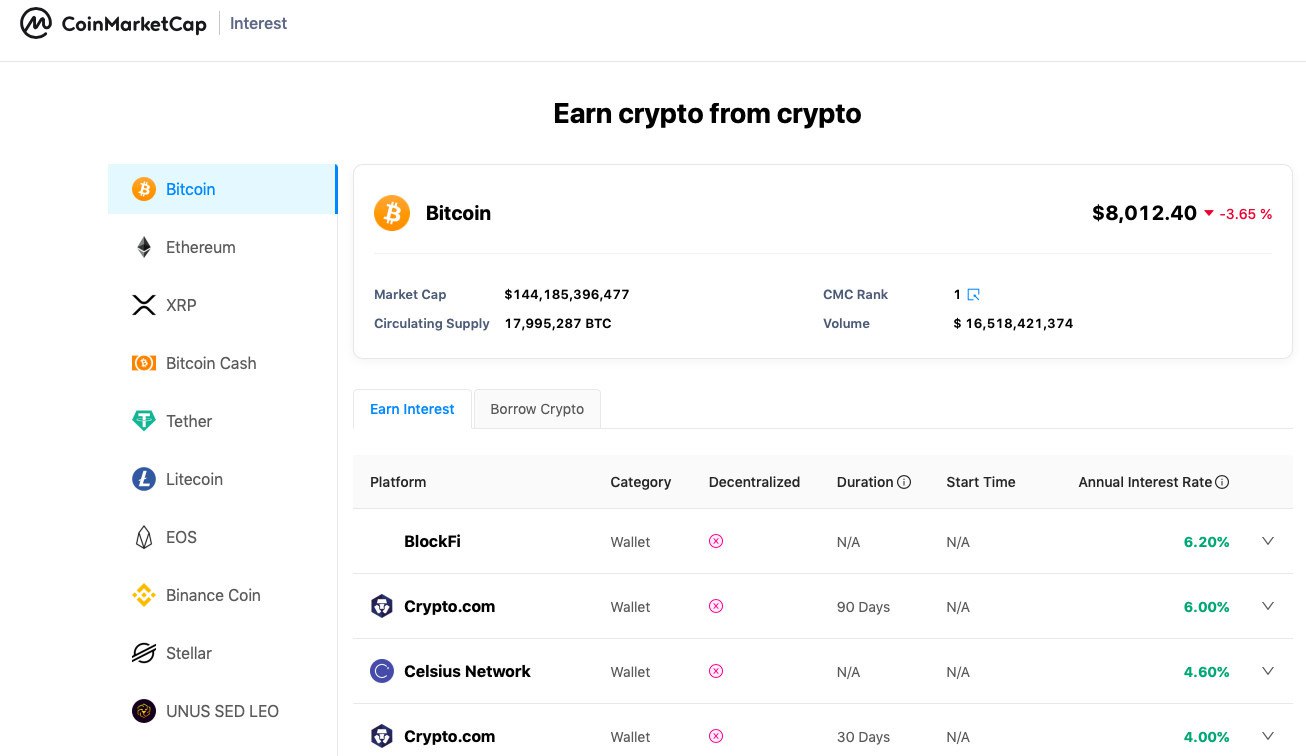
Task: Expand the Celsius Network row
Action: (1268, 671)
